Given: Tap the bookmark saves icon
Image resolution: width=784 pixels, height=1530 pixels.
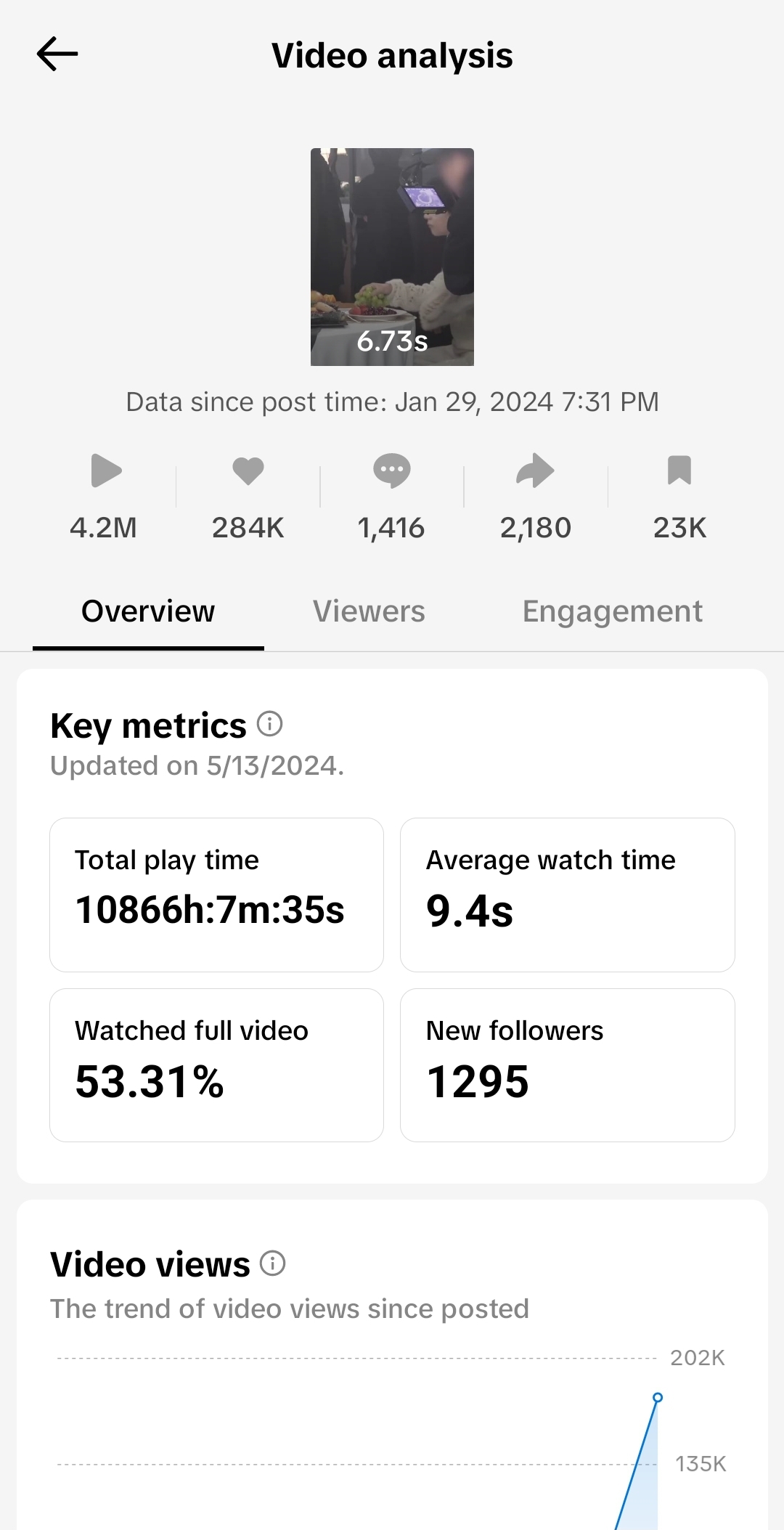Looking at the screenshot, I should (x=679, y=471).
